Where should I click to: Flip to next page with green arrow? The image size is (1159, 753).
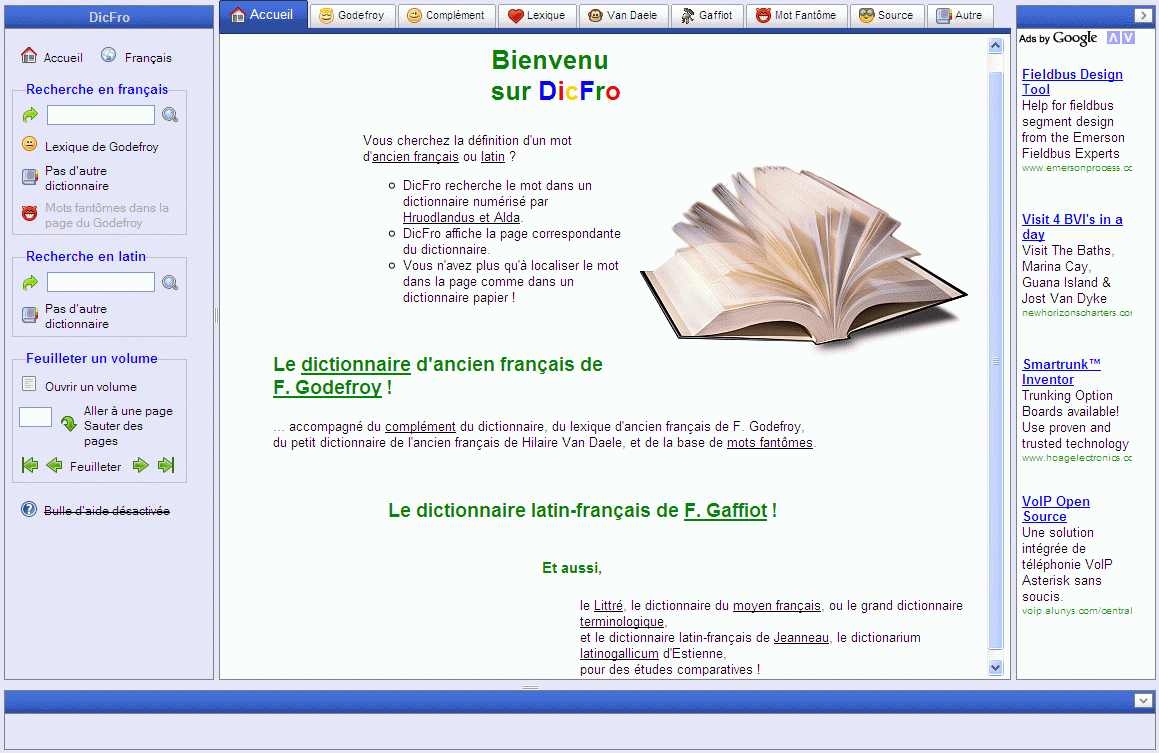(140, 465)
